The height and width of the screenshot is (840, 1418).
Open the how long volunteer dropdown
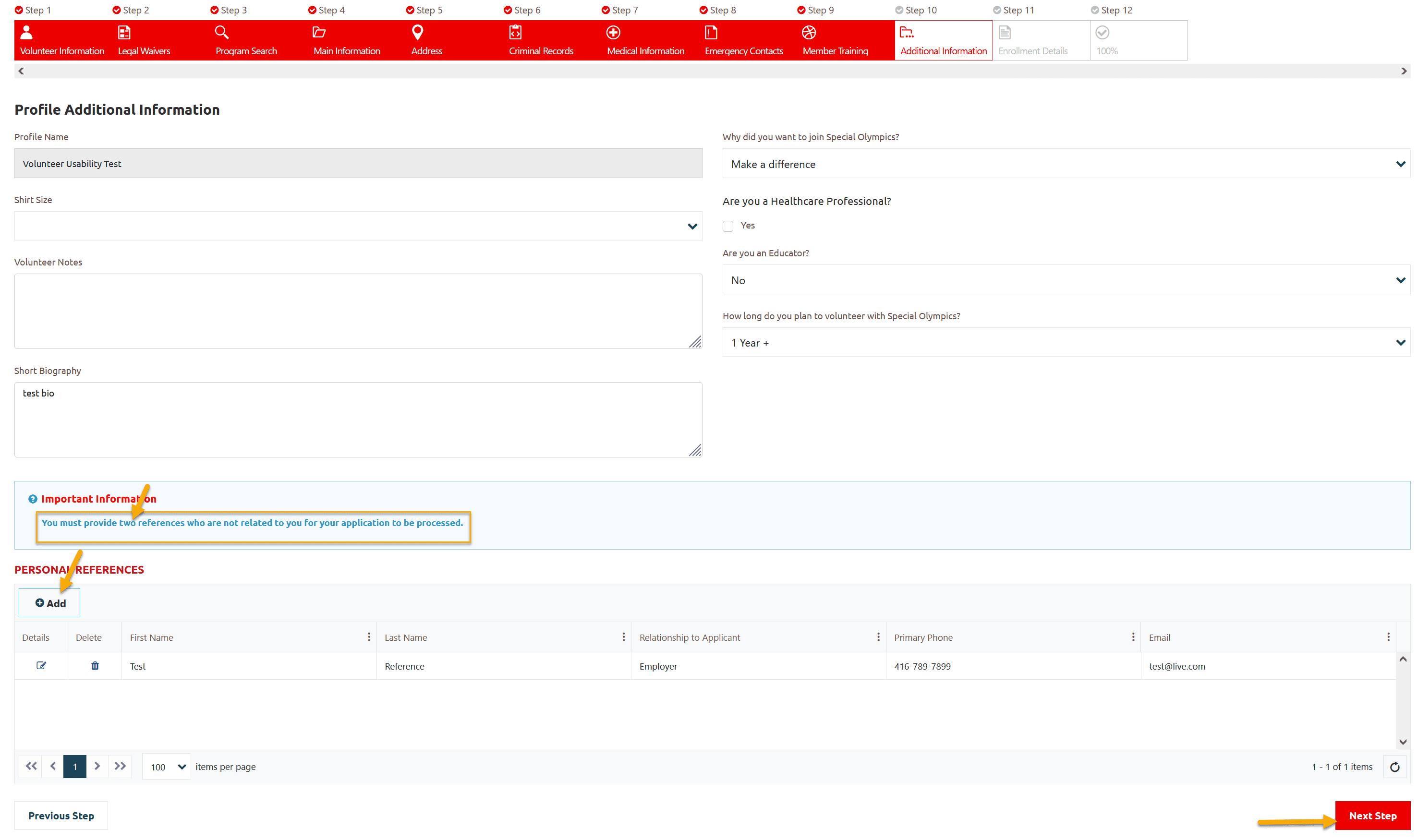[1066, 342]
